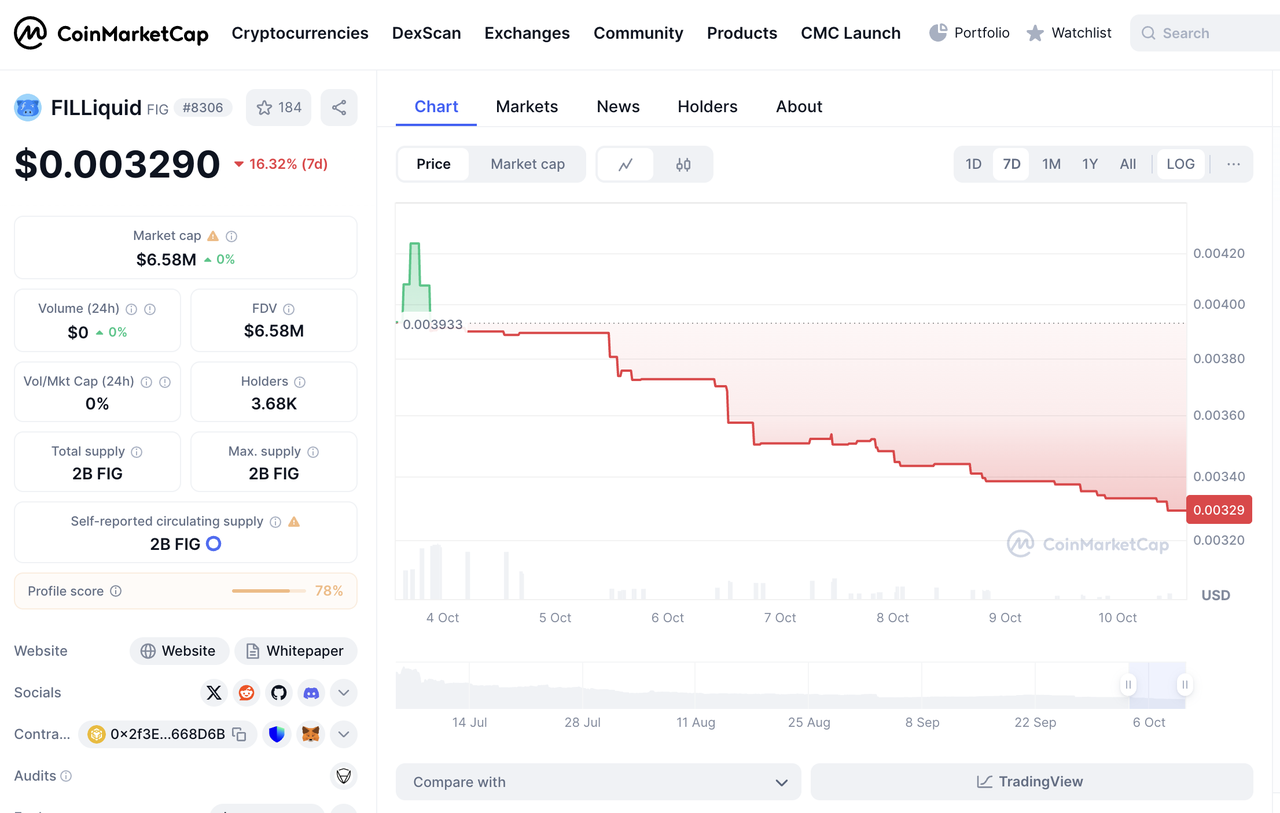The width and height of the screenshot is (1280, 813).
Task: Open the Whitepaper button
Action: click(296, 651)
